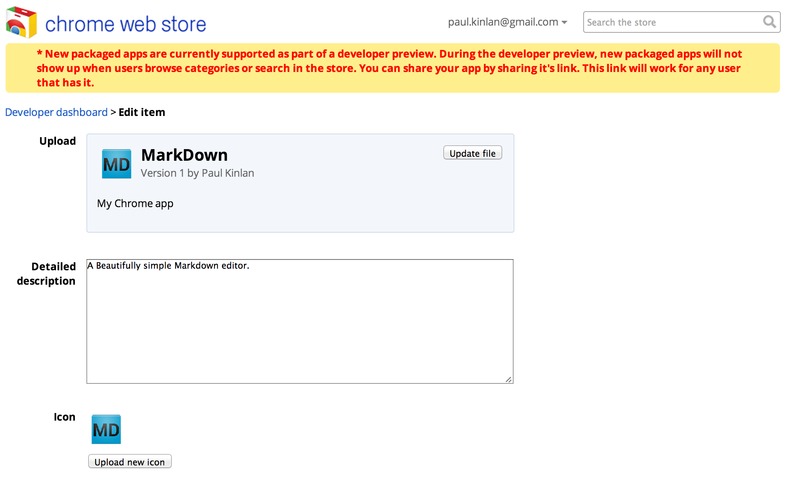
Task: Click the Icon section label
Action: click(x=64, y=417)
